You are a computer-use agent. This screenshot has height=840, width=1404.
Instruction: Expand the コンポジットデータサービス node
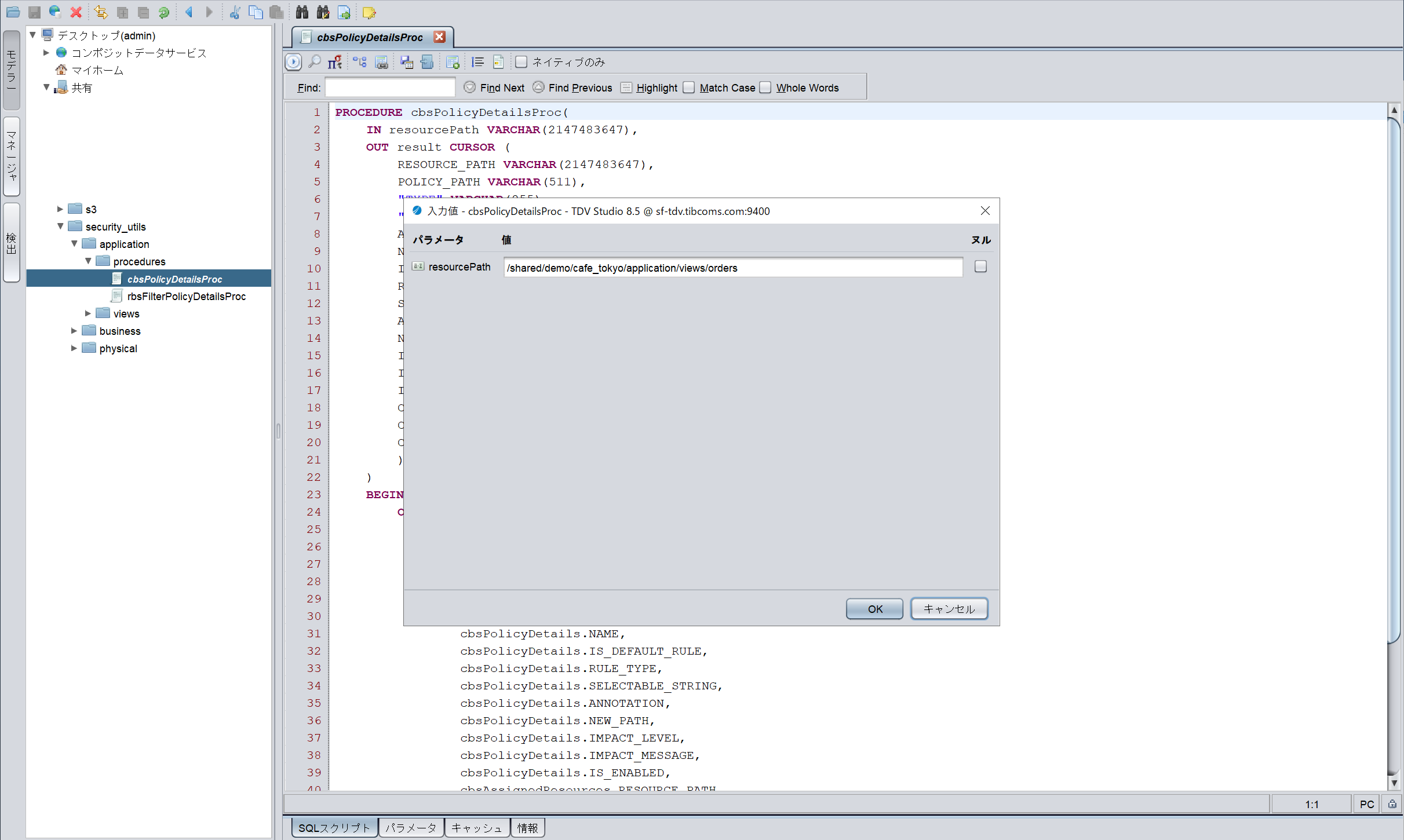[x=46, y=53]
